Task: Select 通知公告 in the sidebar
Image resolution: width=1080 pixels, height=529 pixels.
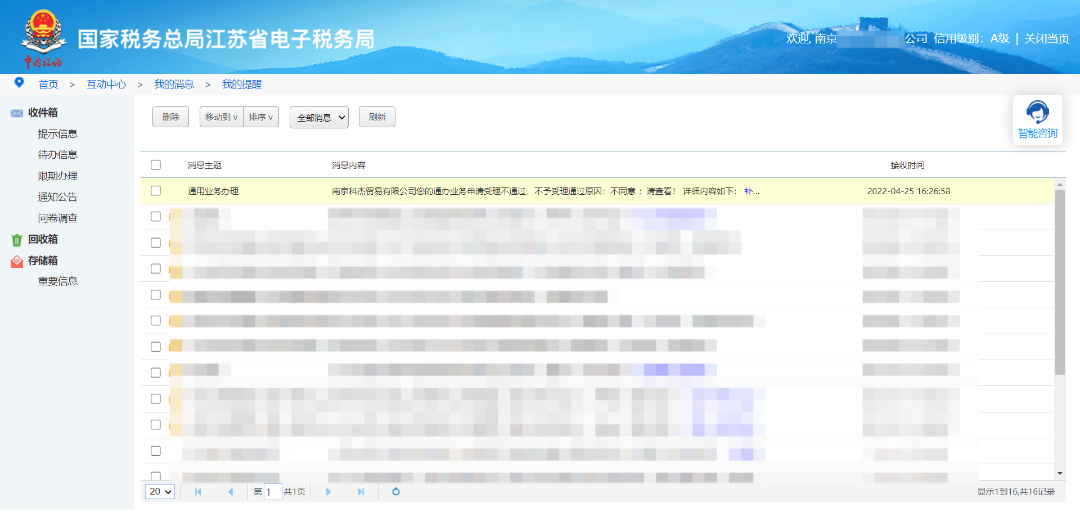Action: tap(57, 197)
